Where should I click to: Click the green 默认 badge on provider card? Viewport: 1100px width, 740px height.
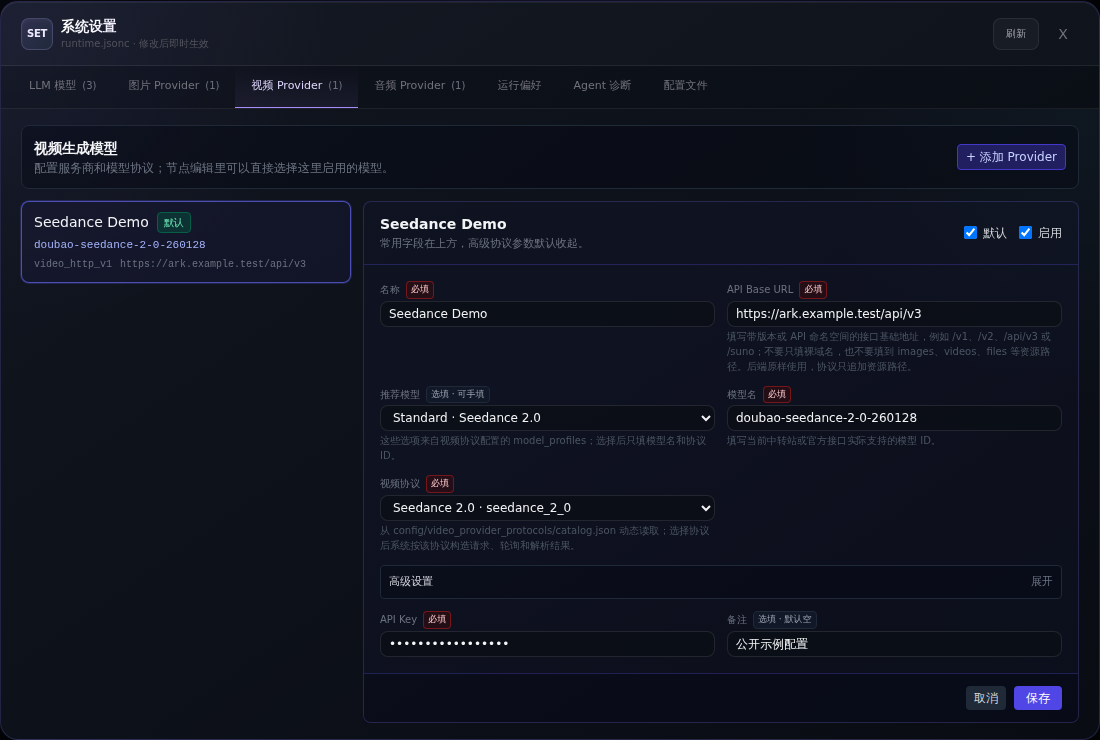(173, 223)
